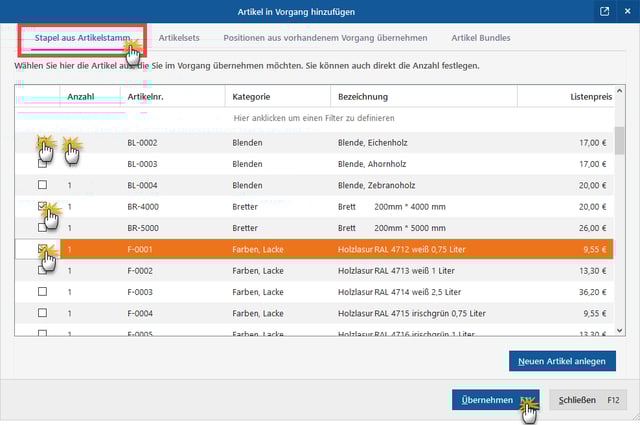The image size is (640, 425).
Task: Sort by the Bezeichnung column header
Action: click(x=422, y=96)
